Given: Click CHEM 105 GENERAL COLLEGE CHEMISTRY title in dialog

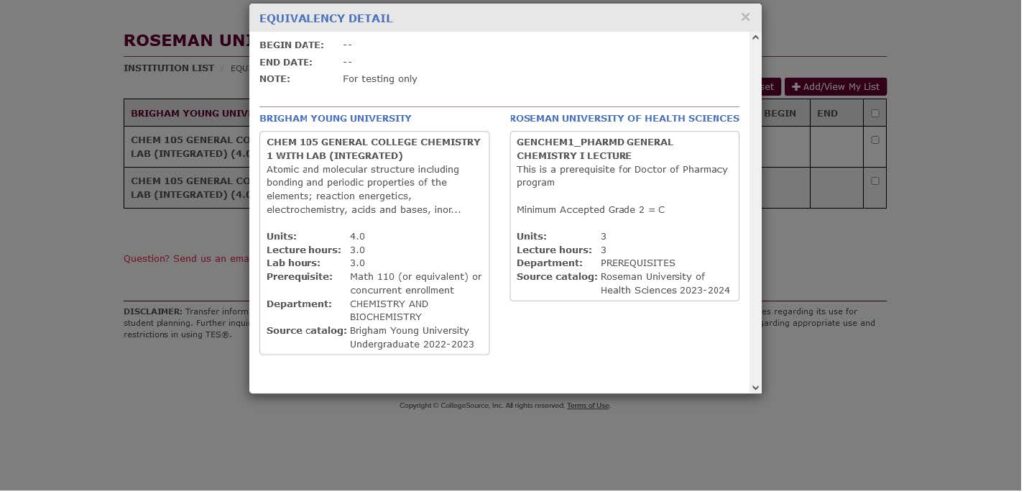Looking at the screenshot, I should click(x=374, y=149).
